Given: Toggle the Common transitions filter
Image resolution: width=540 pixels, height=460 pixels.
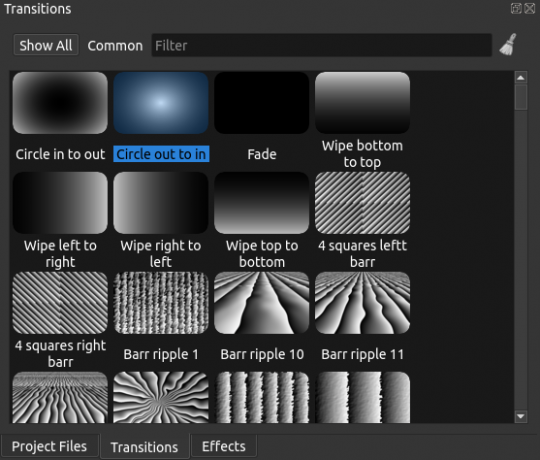Looking at the screenshot, I should click(115, 45).
